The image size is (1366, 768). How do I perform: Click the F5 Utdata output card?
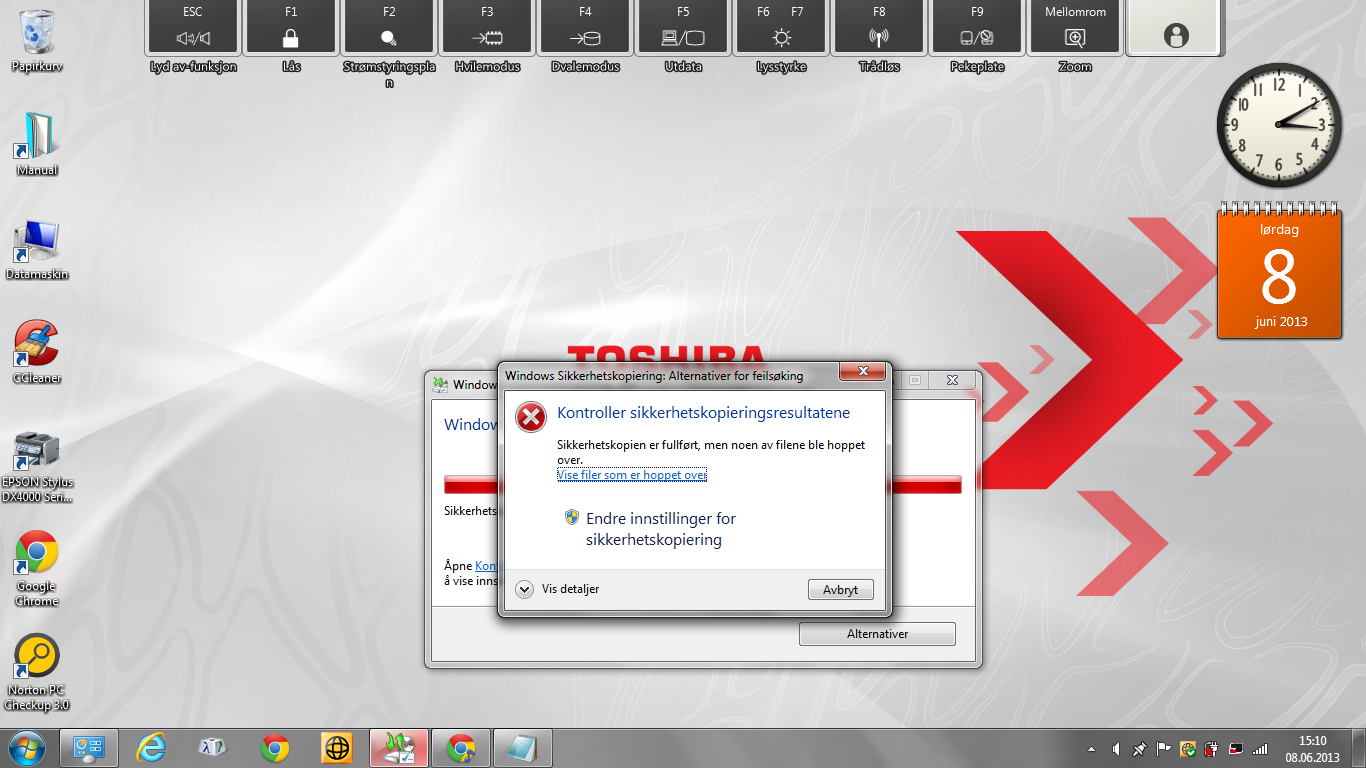point(683,28)
